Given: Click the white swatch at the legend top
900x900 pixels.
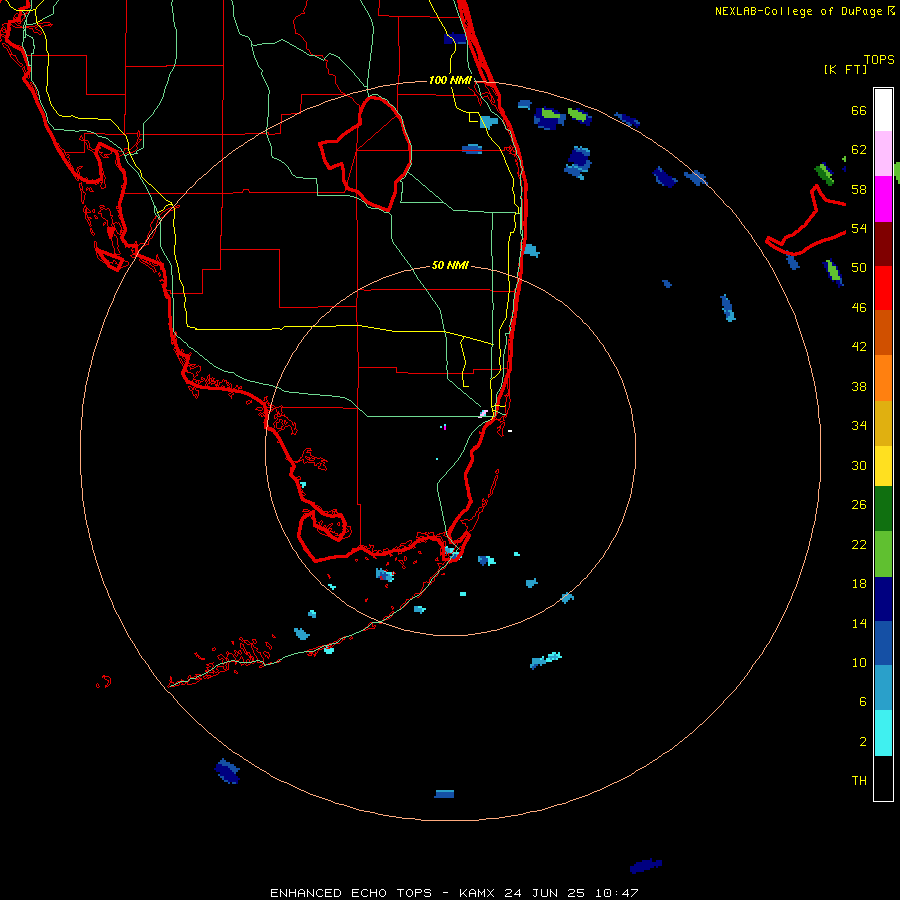Looking at the screenshot, I should [883, 110].
